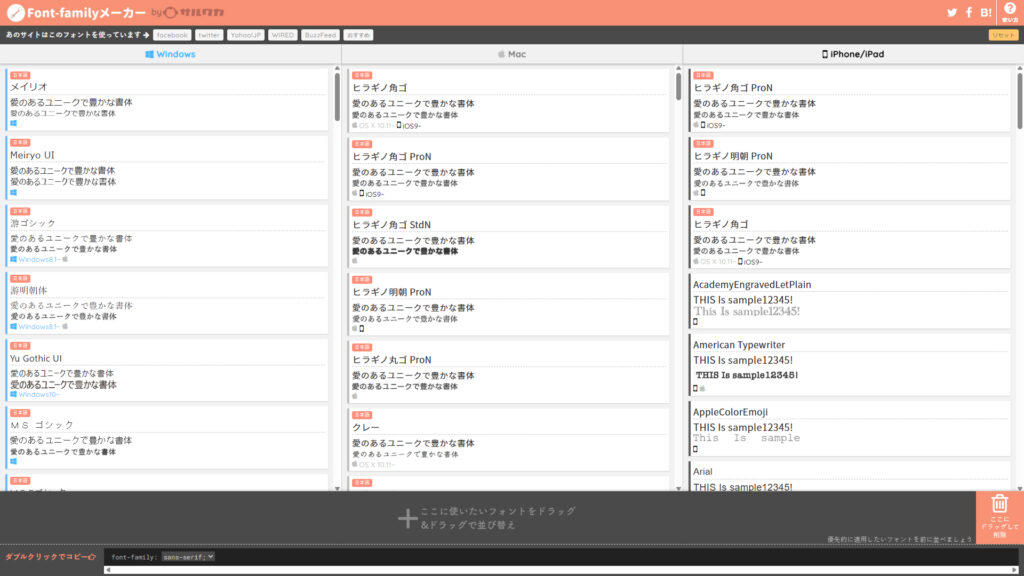Click the trash delete area icon
This screenshot has width=1024, height=576.
pyautogui.click(x=999, y=504)
